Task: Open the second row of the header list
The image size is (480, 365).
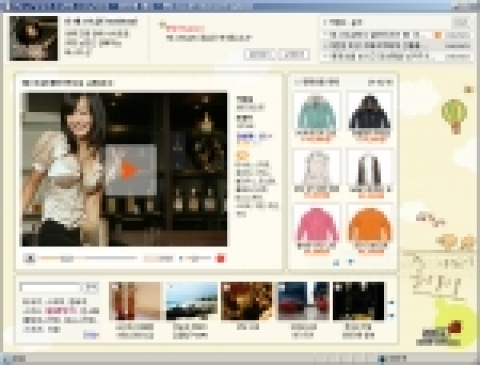Action: coord(397,45)
